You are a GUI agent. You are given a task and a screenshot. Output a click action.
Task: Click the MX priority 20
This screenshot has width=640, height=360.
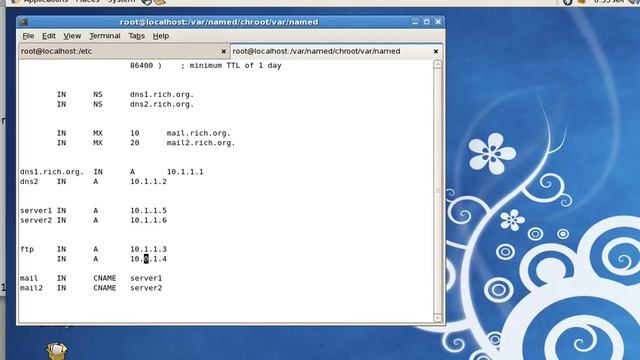point(135,143)
